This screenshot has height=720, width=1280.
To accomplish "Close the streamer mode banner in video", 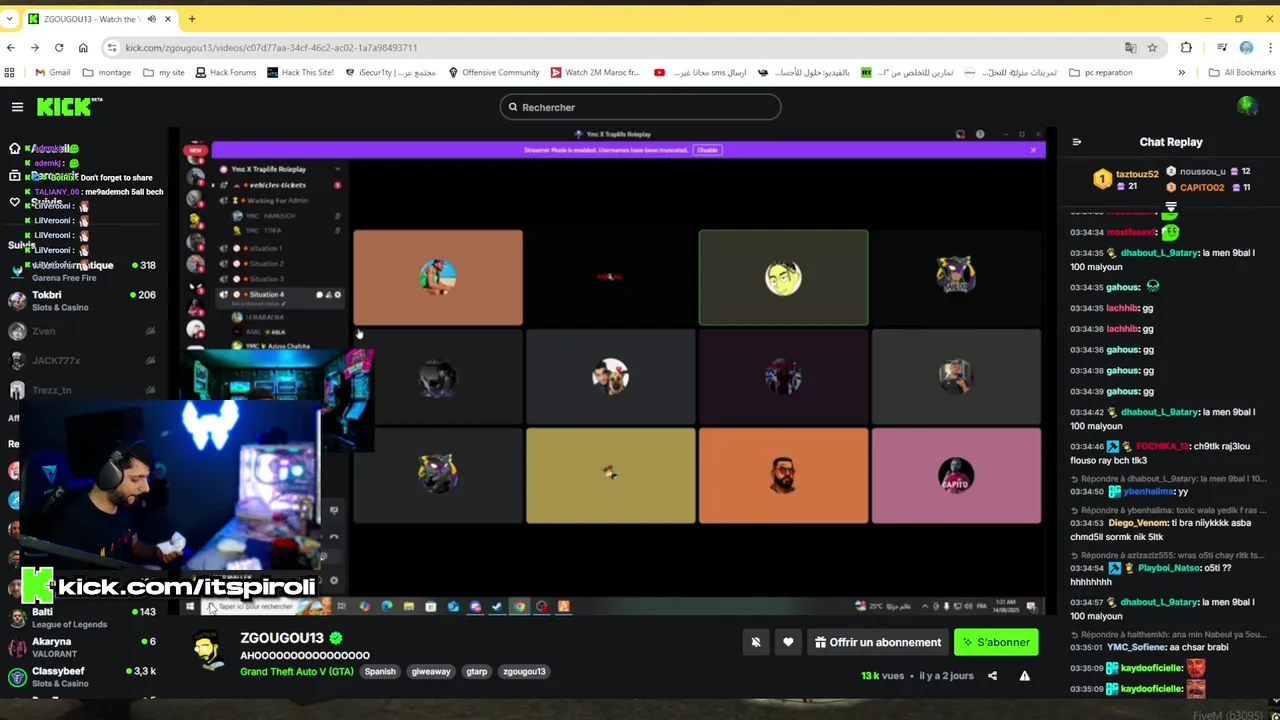I will click(1033, 150).
